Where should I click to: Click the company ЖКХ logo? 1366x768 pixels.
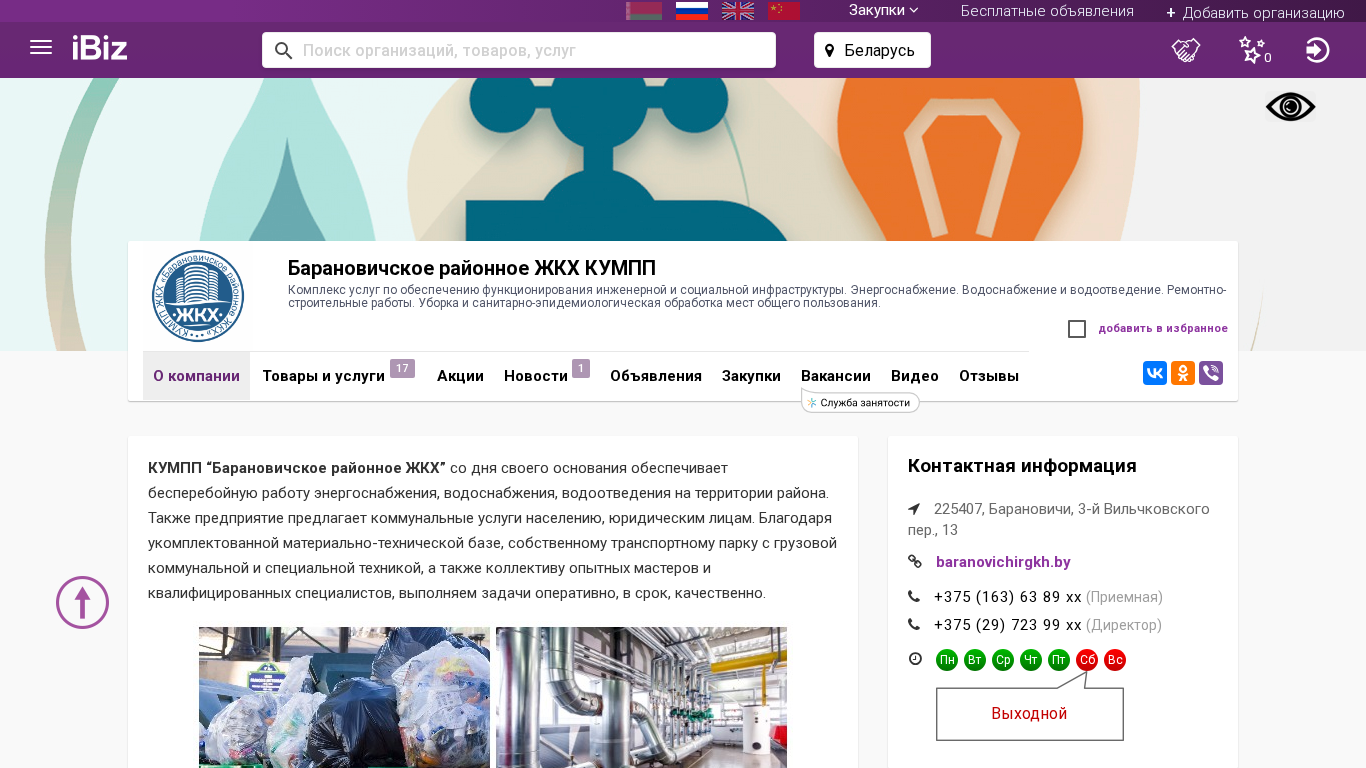[198, 296]
